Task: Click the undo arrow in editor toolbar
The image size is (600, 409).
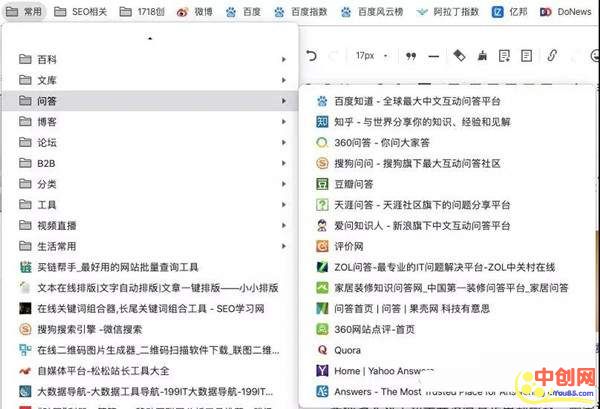Action: pyautogui.click(x=312, y=56)
